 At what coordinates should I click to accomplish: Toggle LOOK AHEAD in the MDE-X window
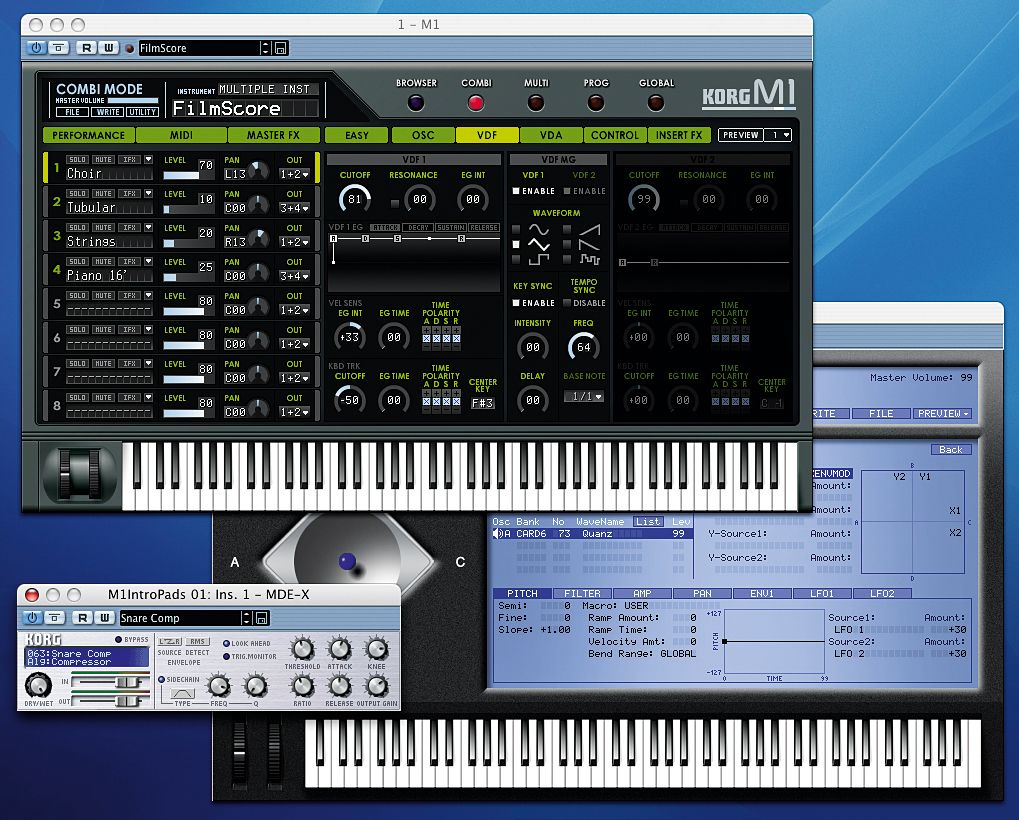coord(226,643)
